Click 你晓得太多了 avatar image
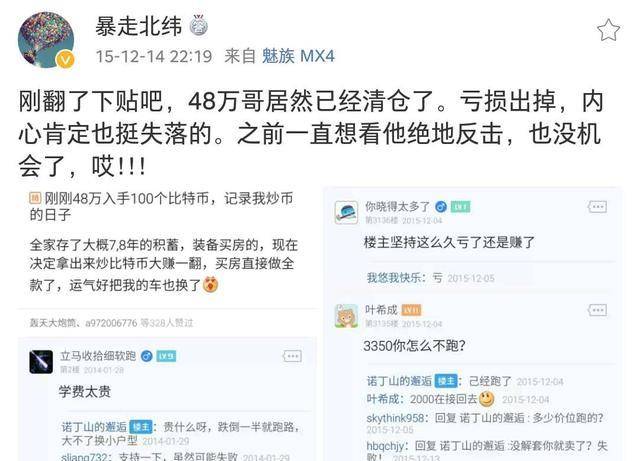This screenshot has width=640, height=461. tap(346, 212)
